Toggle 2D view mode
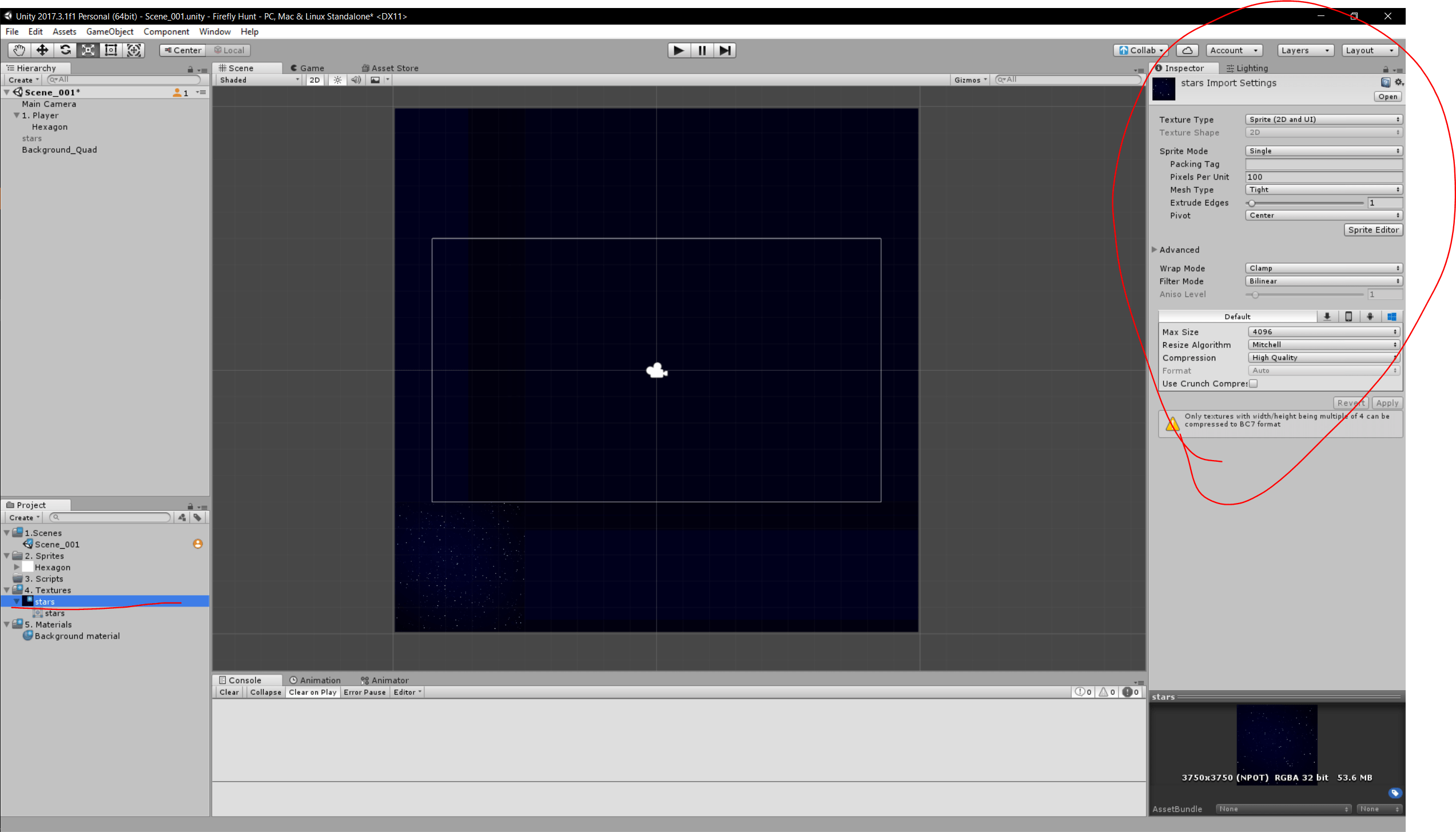This screenshot has width=1456, height=832. 315,80
